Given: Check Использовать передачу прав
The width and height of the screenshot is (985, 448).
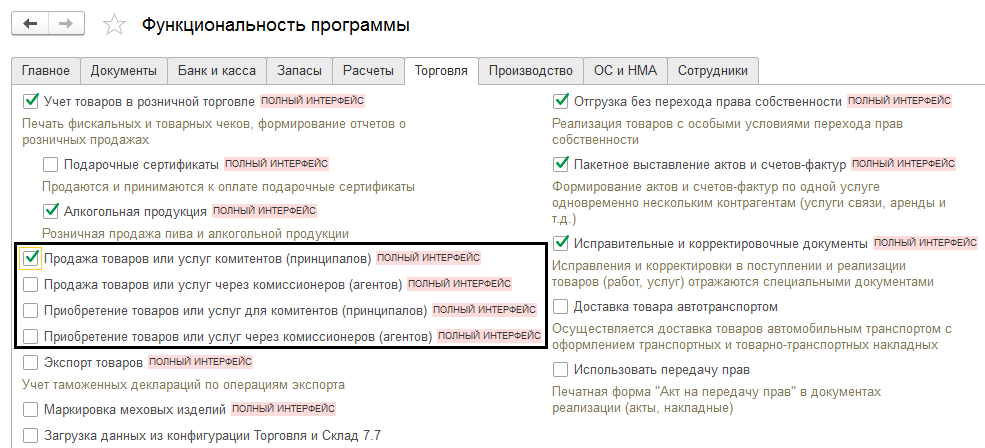Looking at the screenshot, I should point(561,370).
